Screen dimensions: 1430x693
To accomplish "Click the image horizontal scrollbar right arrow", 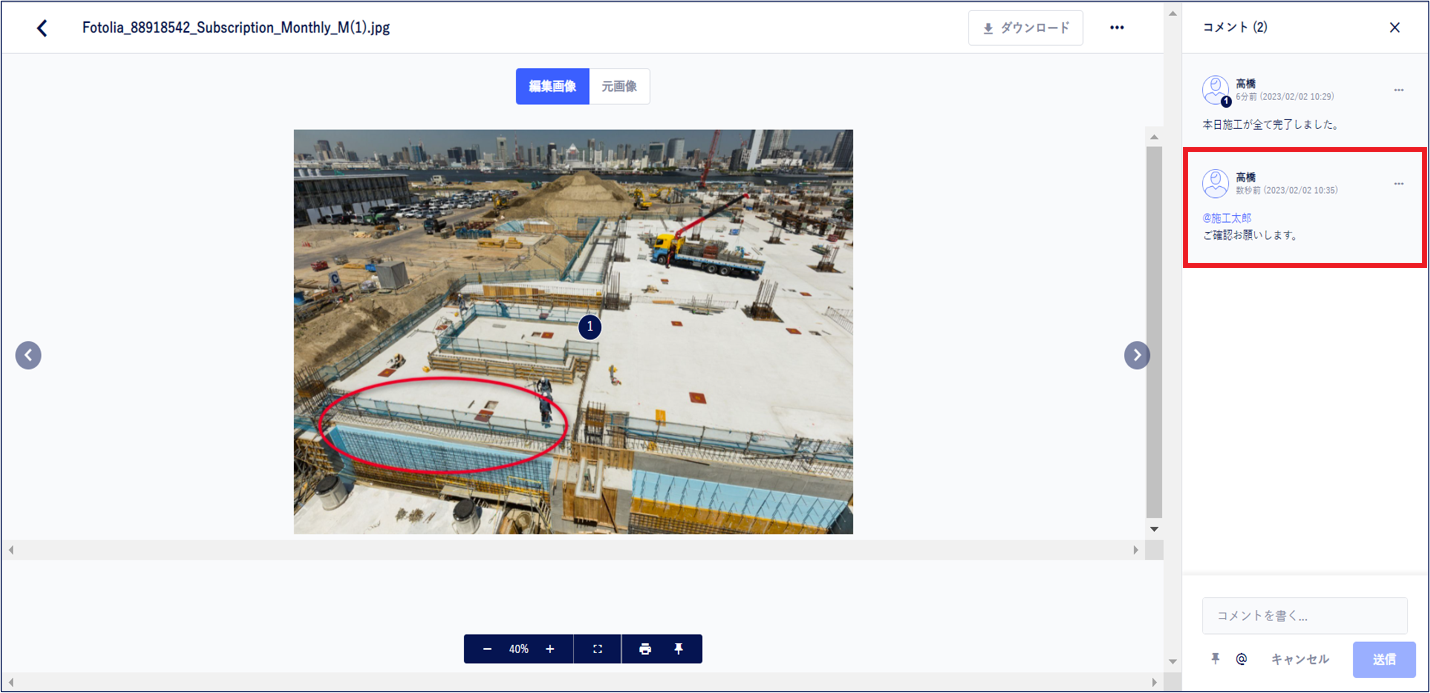I will point(1136,550).
